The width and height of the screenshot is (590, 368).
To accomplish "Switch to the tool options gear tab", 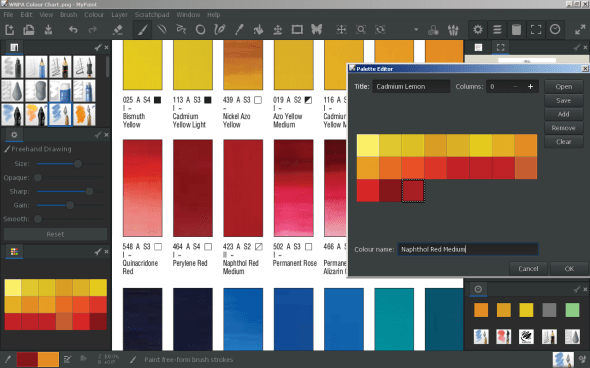I will (x=14, y=135).
